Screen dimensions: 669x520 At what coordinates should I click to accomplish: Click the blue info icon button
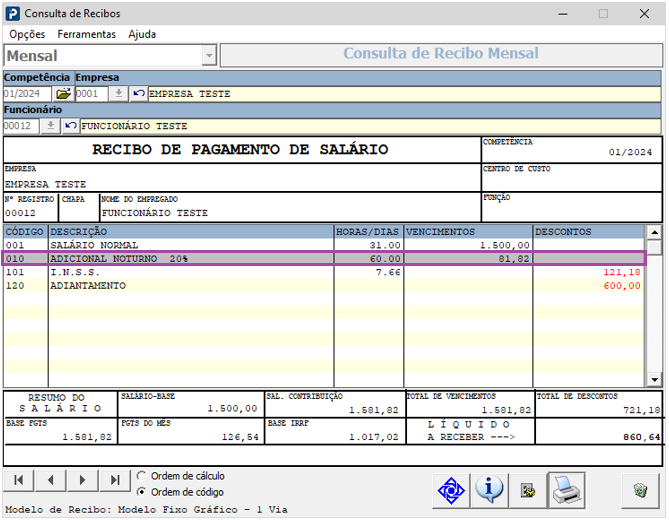(x=489, y=490)
